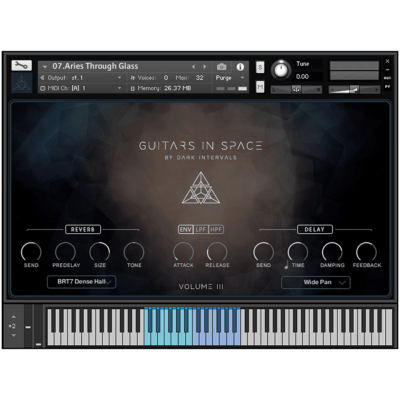Screen dimensions: 400x400
Task: Open the Output st.1 dropdown
Action: pyautogui.click(x=81, y=78)
